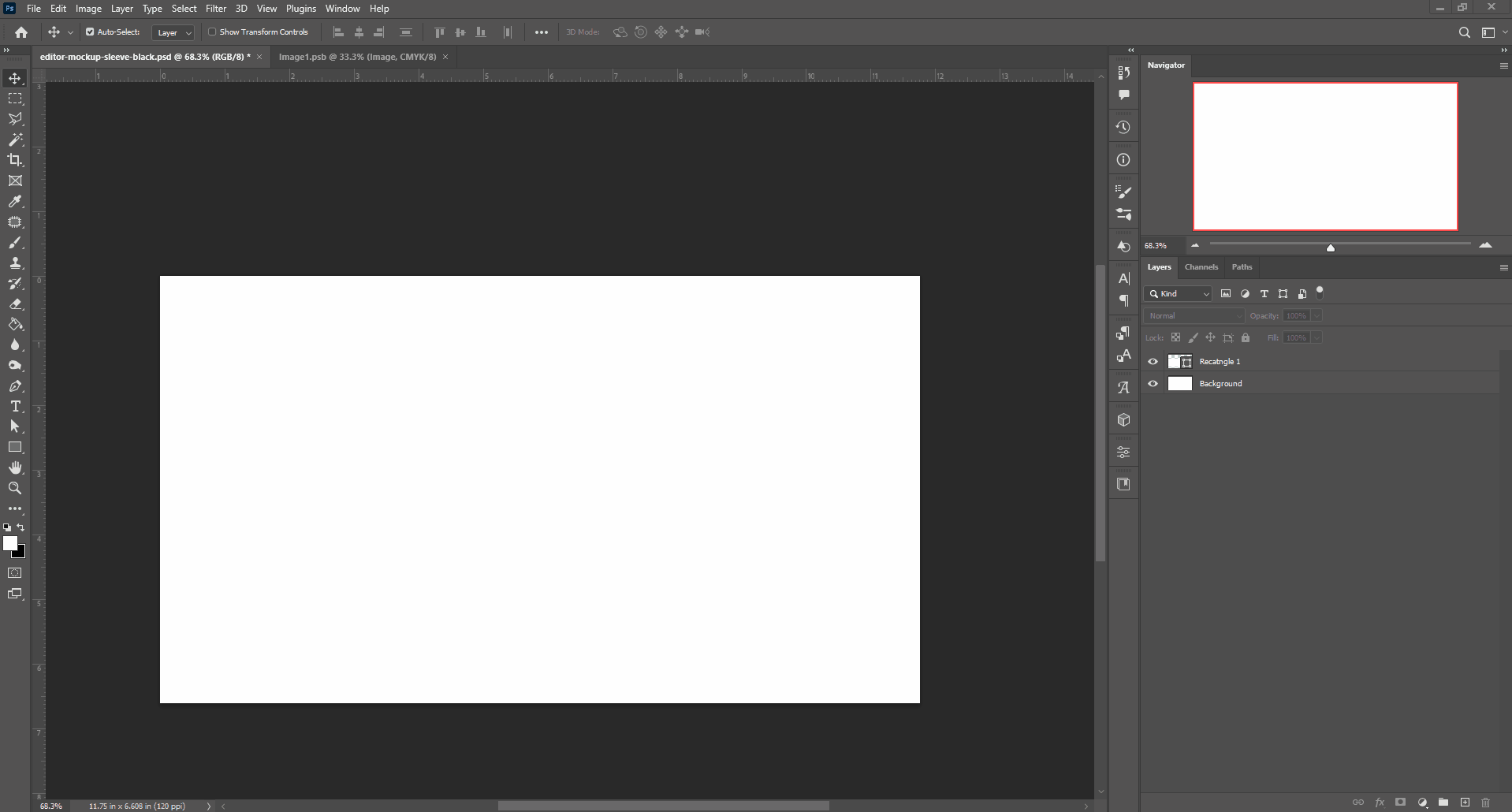Viewport: 1512px width, 812px height.
Task: Open the Filter menu
Action: pos(215,8)
